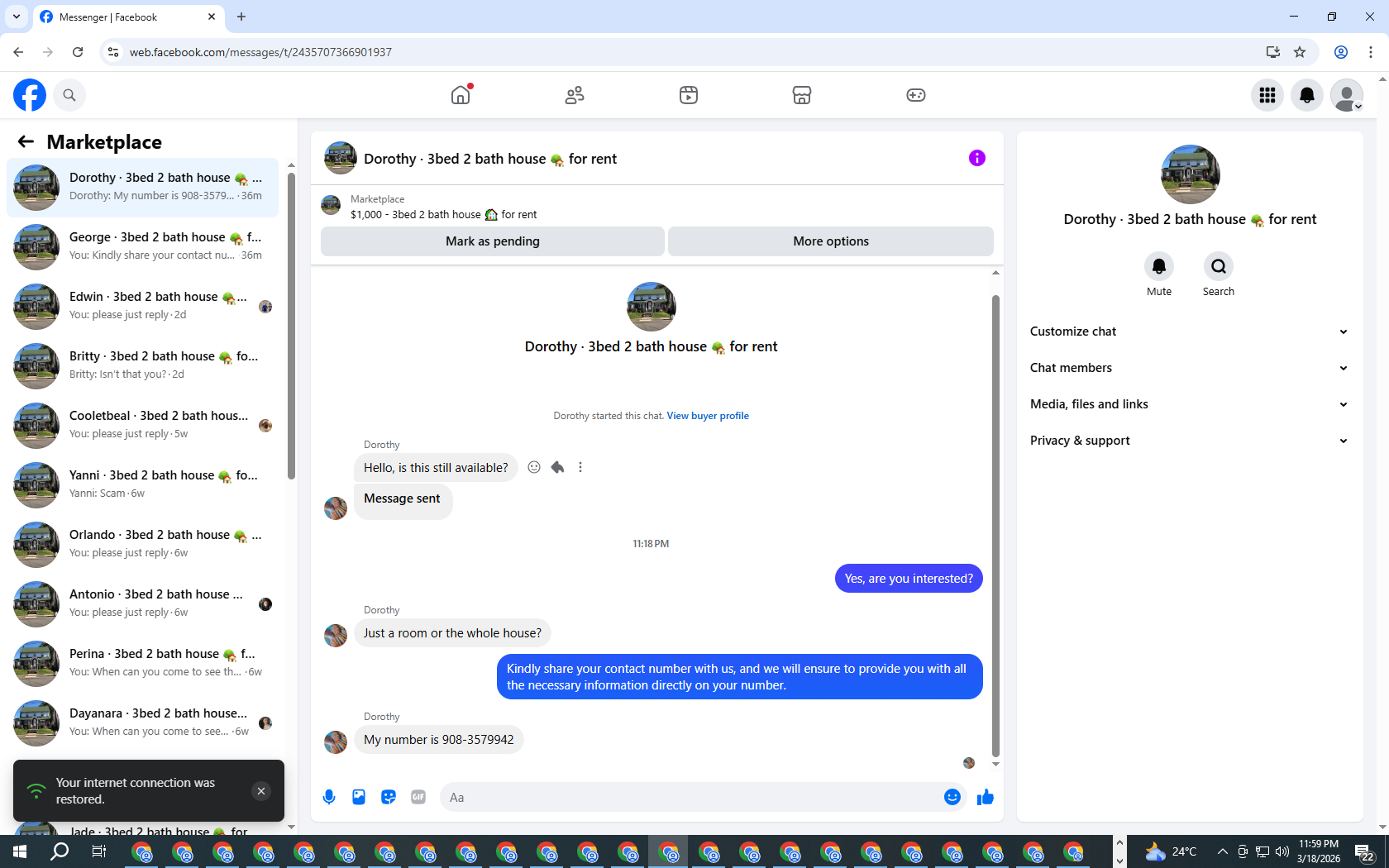1389x868 pixels.
Task: Open the Marketplace storefront icon
Action: pyautogui.click(x=802, y=95)
